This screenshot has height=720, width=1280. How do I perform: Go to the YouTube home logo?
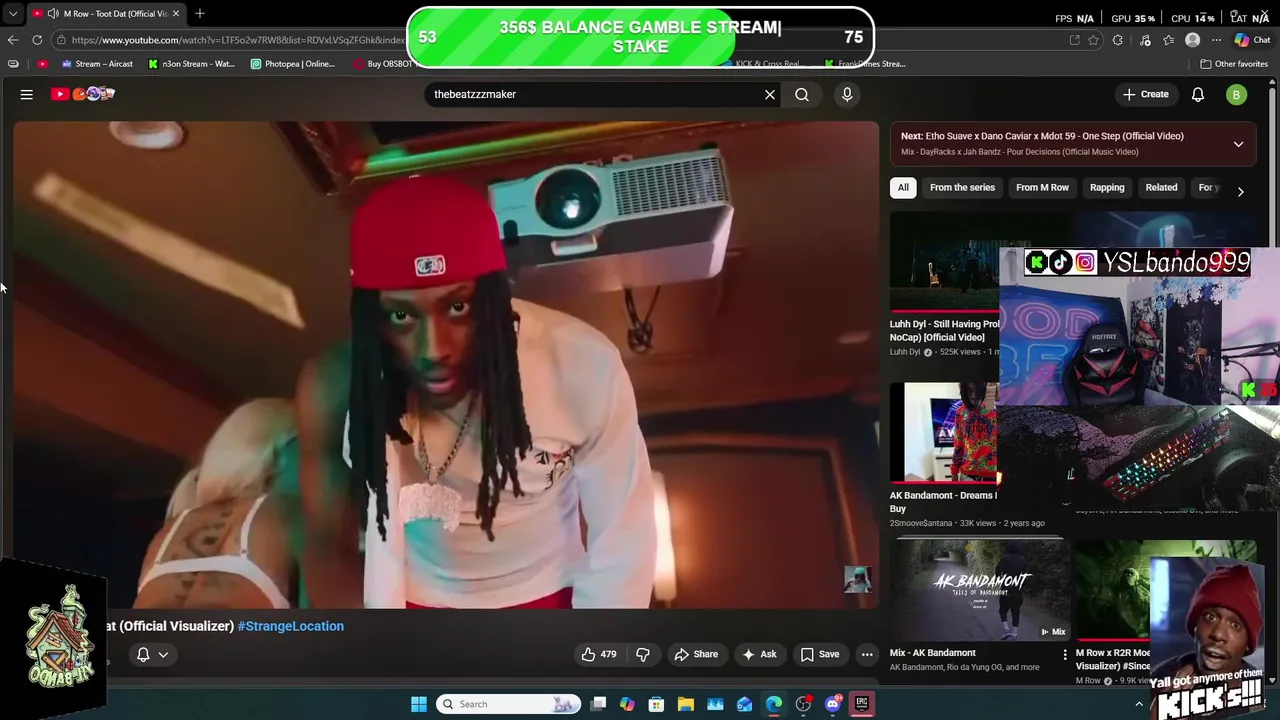coord(83,94)
